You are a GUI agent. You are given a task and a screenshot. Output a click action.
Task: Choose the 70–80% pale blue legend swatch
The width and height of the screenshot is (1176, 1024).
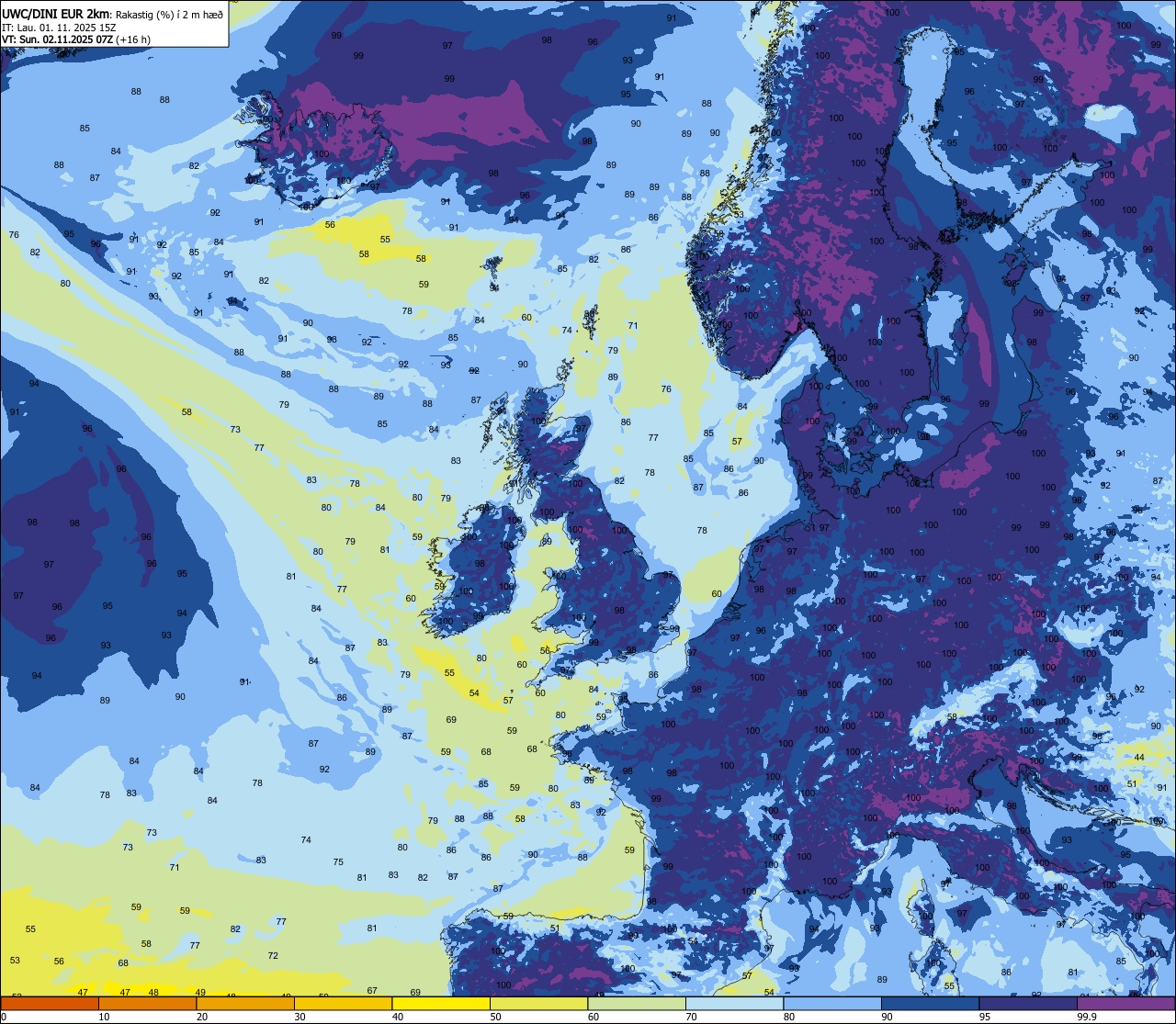pos(734,1003)
